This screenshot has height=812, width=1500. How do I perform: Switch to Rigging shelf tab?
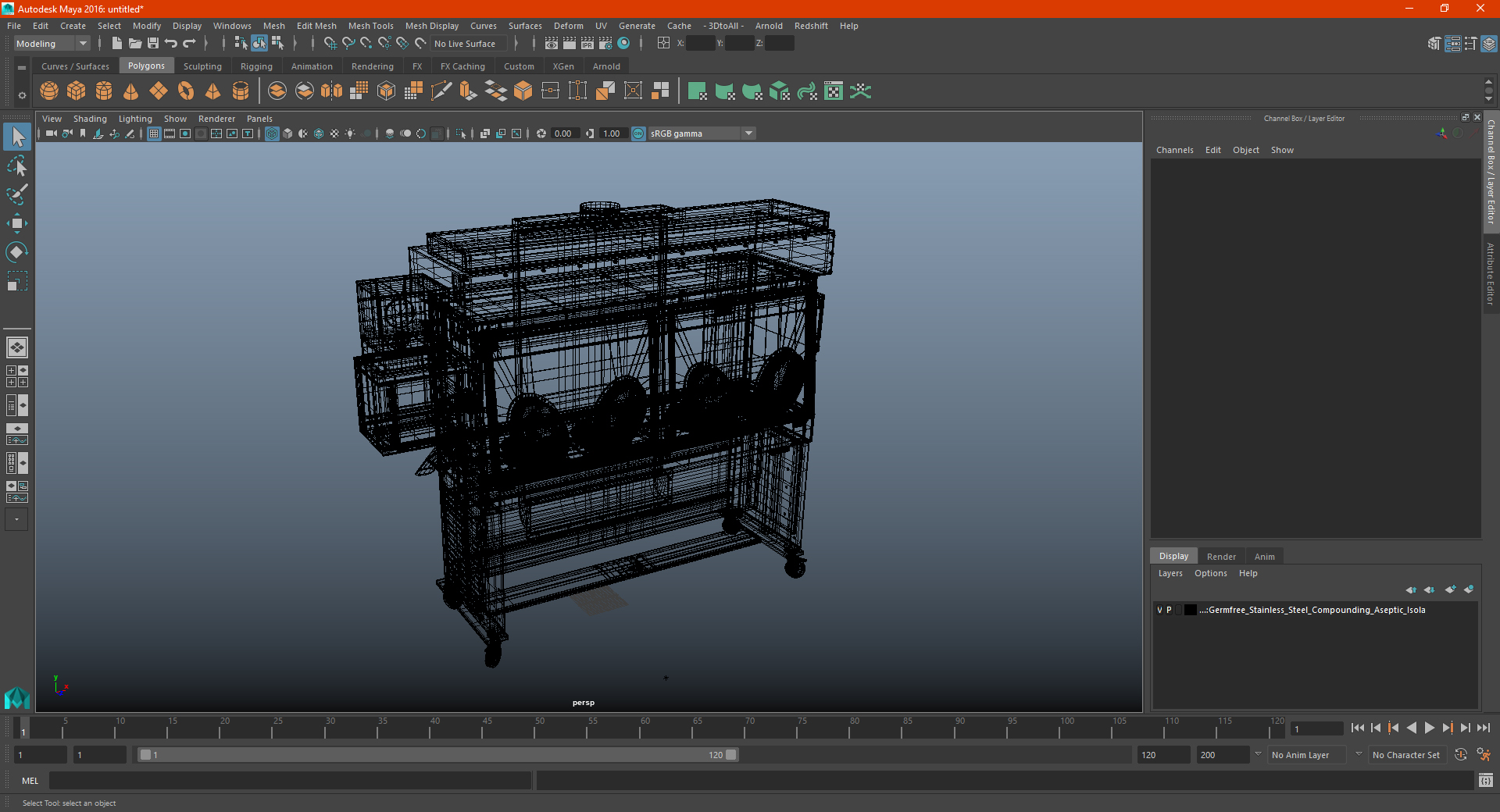point(256,66)
